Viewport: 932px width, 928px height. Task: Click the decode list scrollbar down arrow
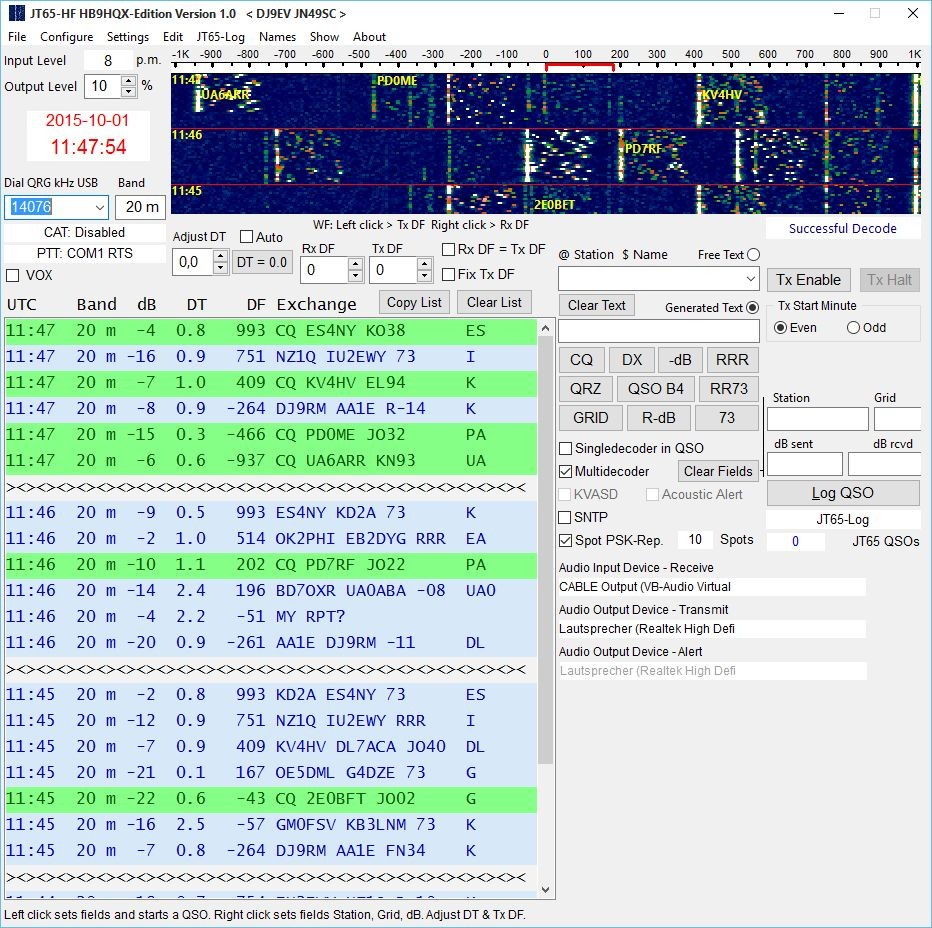546,889
